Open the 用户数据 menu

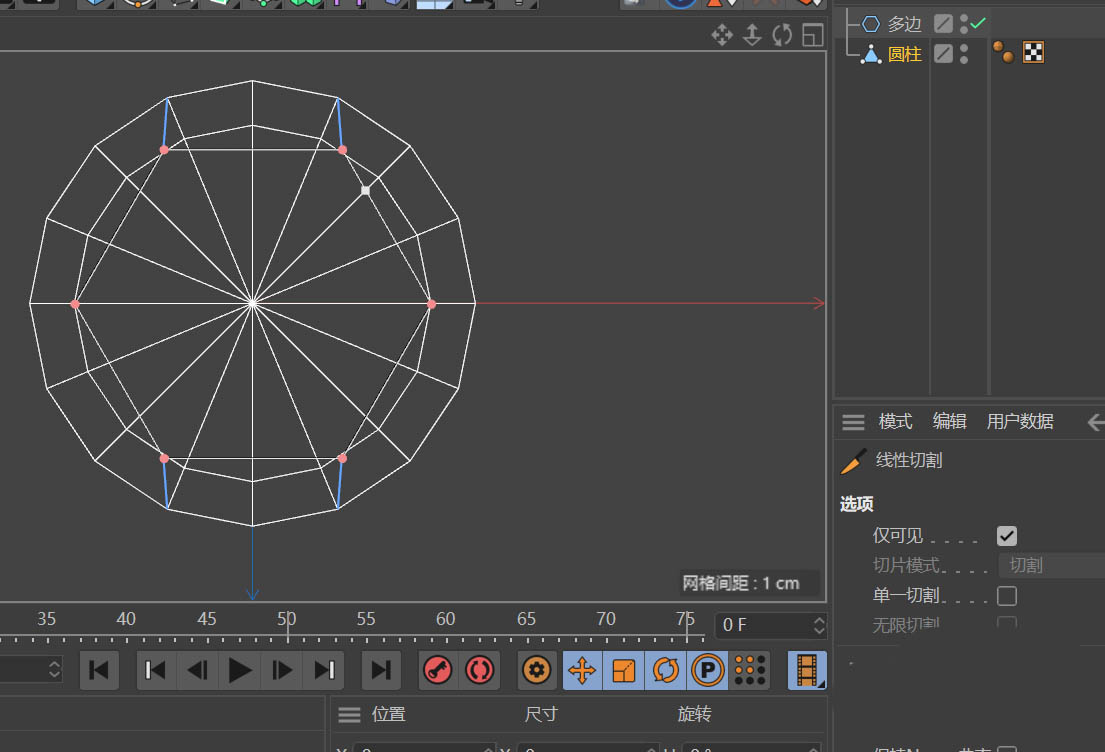[x=1019, y=422]
